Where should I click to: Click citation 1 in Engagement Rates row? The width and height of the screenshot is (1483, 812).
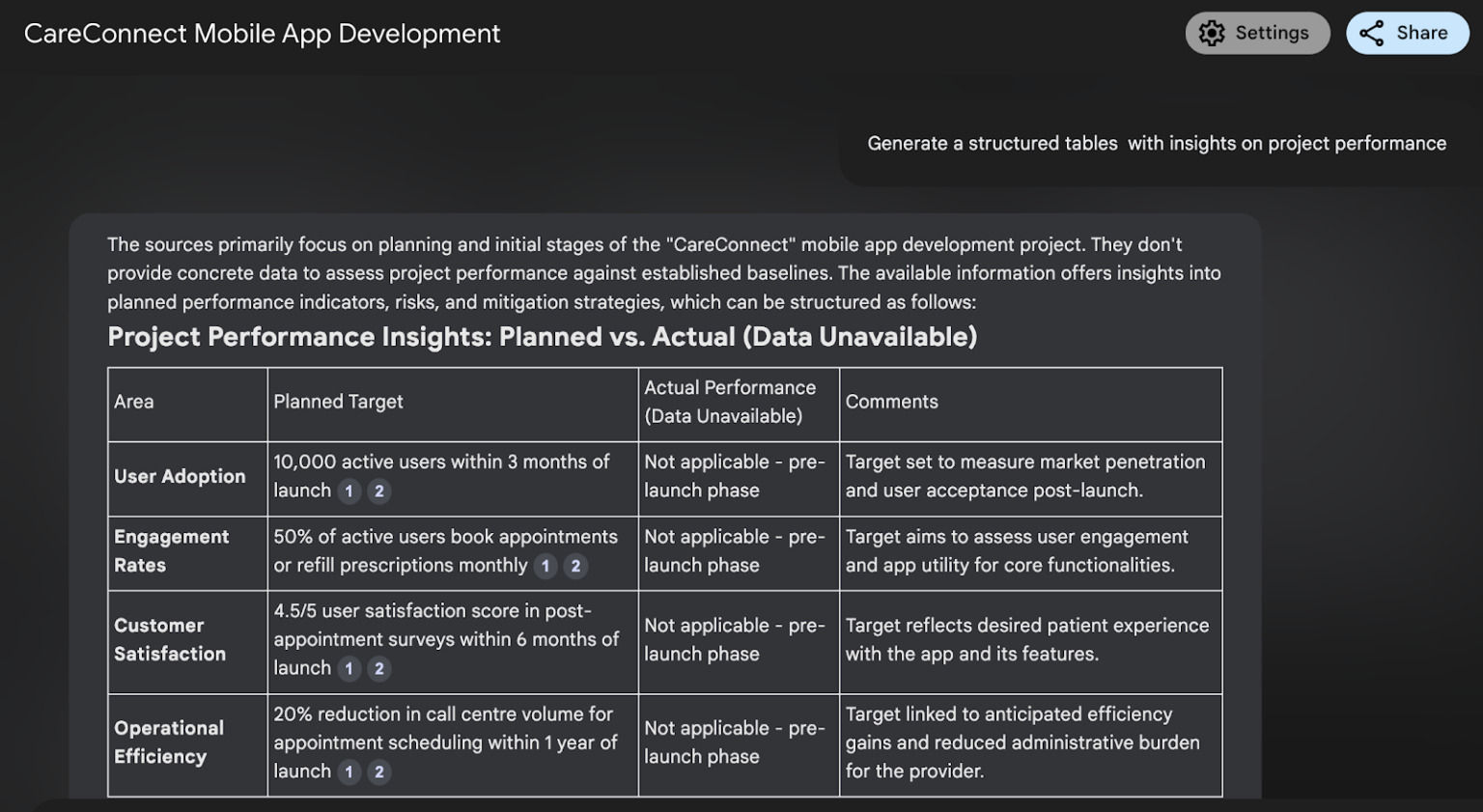click(546, 566)
